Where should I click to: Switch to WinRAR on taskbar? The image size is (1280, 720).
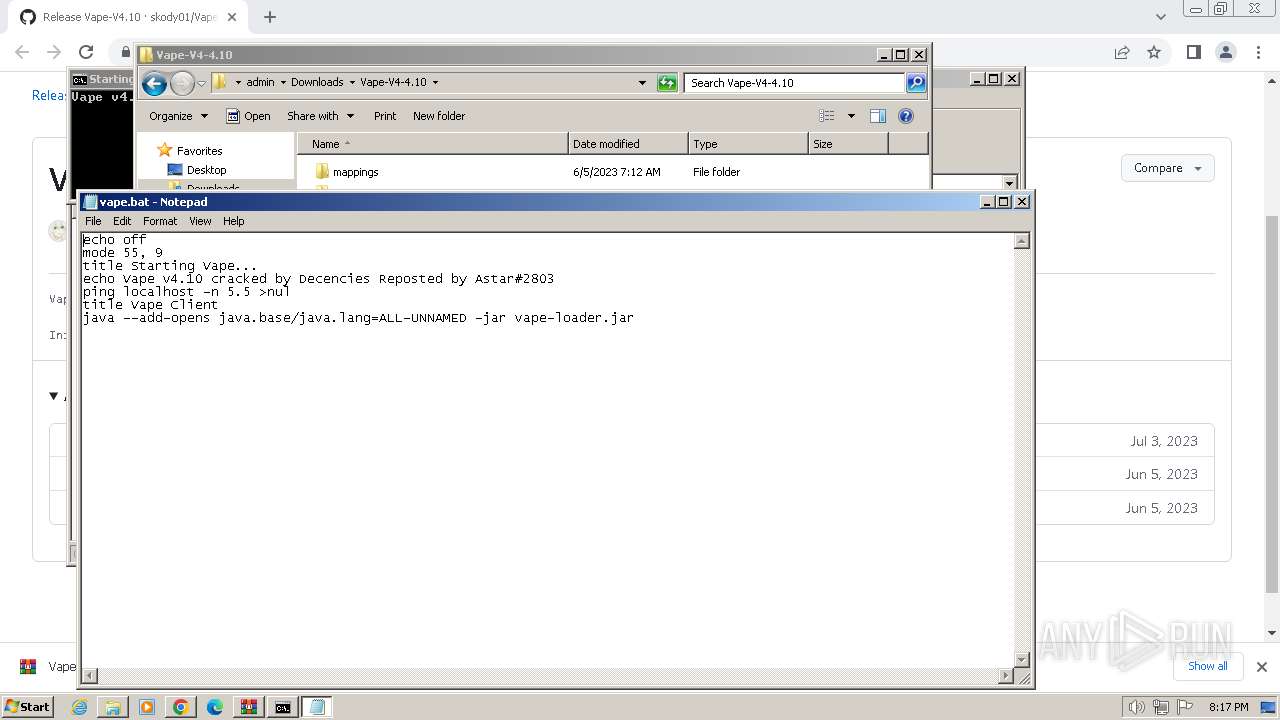point(249,707)
